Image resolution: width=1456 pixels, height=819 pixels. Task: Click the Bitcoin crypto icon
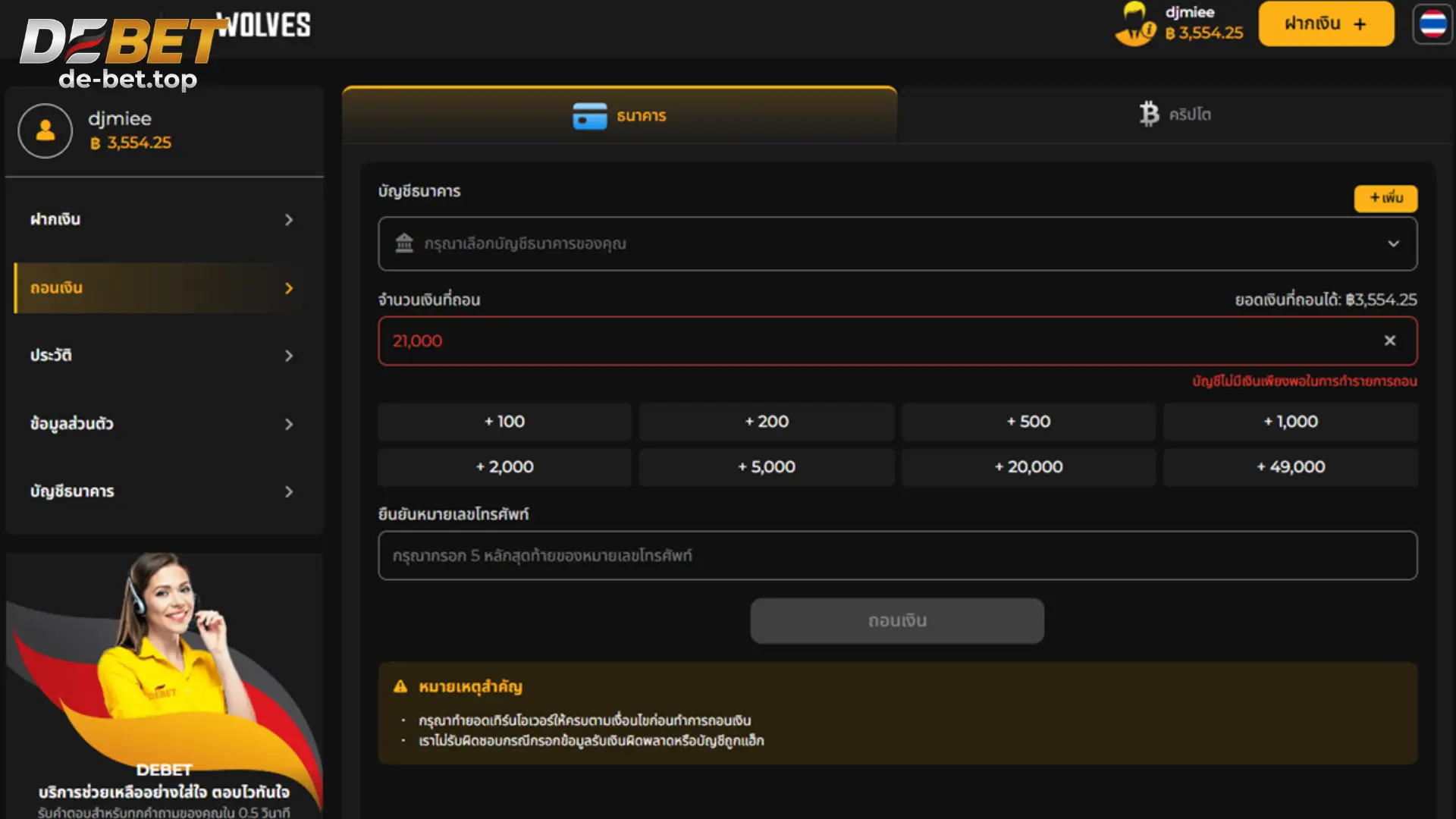tap(1149, 114)
